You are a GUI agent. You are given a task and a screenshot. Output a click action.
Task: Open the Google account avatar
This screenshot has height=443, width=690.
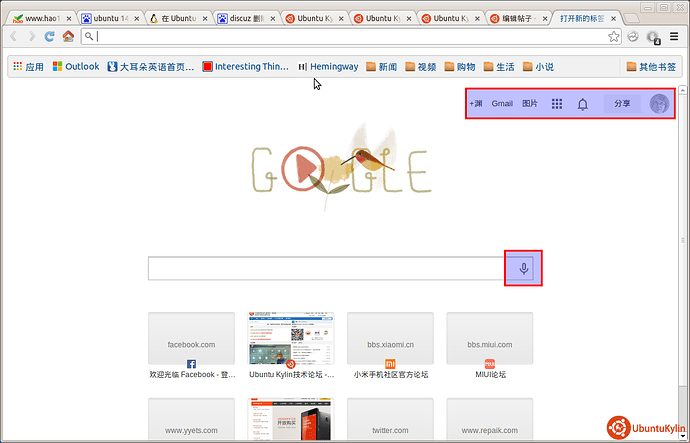[659, 104]
